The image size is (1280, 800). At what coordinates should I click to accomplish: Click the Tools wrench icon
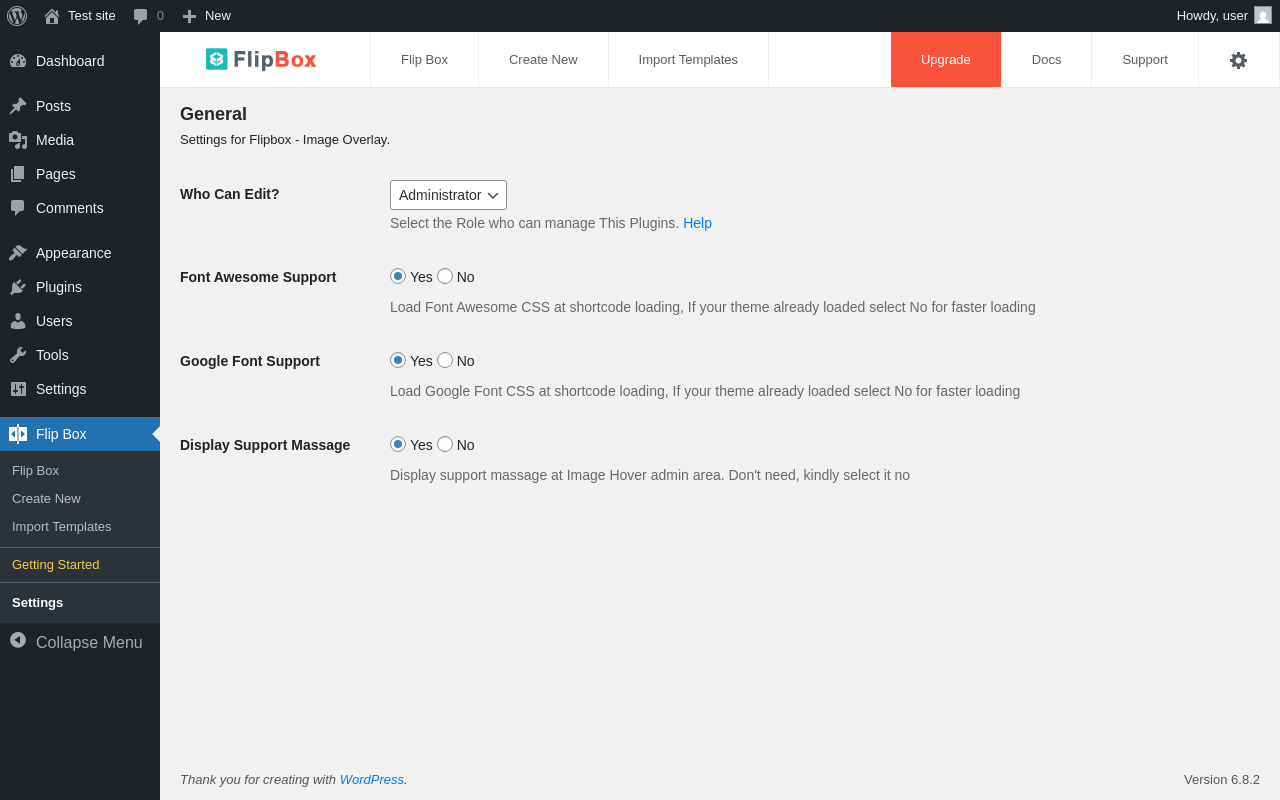coord(18,355)
